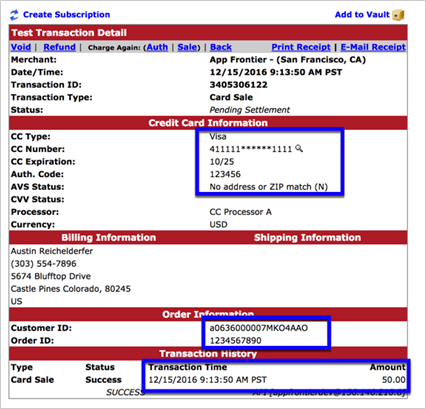Click the Credit Card Information section header
426x409 pixels.
coord(208,123)
